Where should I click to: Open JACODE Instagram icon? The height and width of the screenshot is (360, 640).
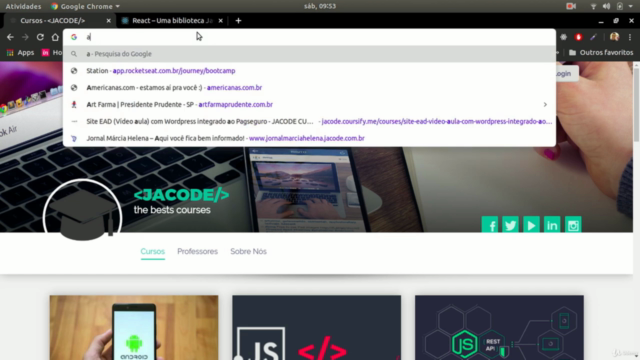[573, 225]
